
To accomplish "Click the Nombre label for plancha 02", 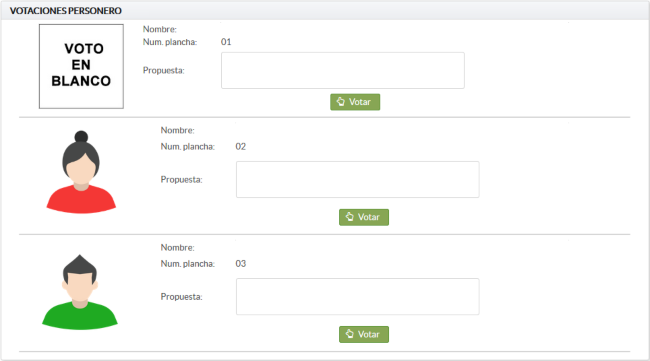I will (x=177, y=131).
